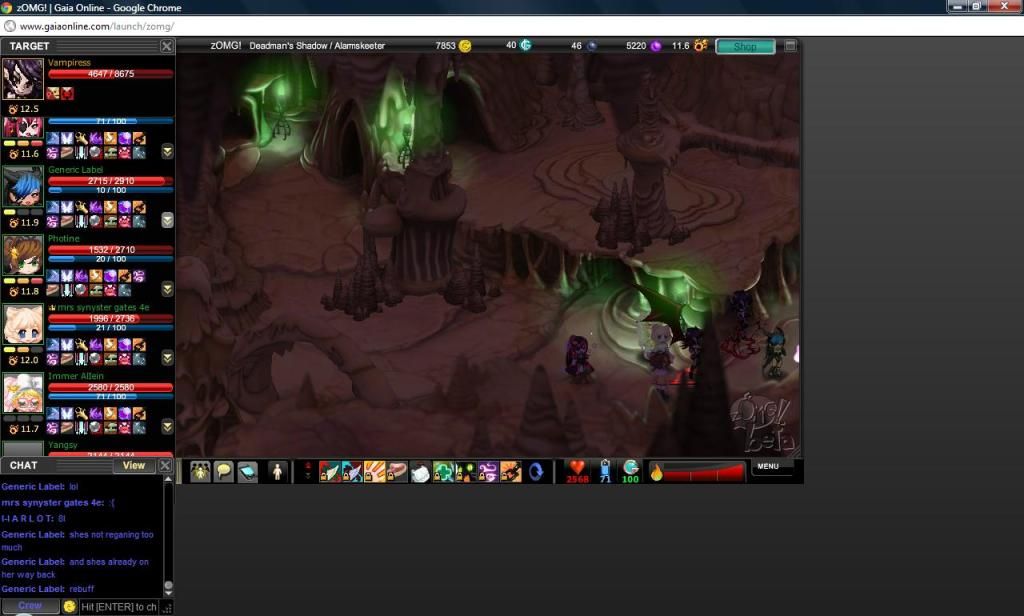Click the Gaia cash icon beside 40

pos(526,45)
